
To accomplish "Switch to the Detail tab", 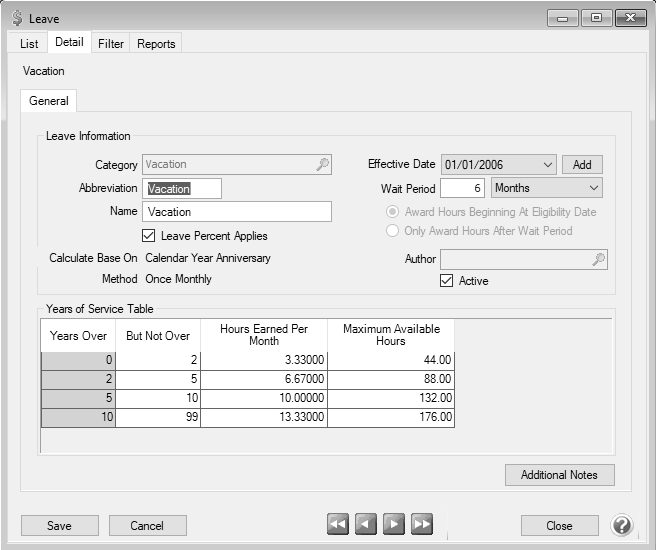I will 69,42.
